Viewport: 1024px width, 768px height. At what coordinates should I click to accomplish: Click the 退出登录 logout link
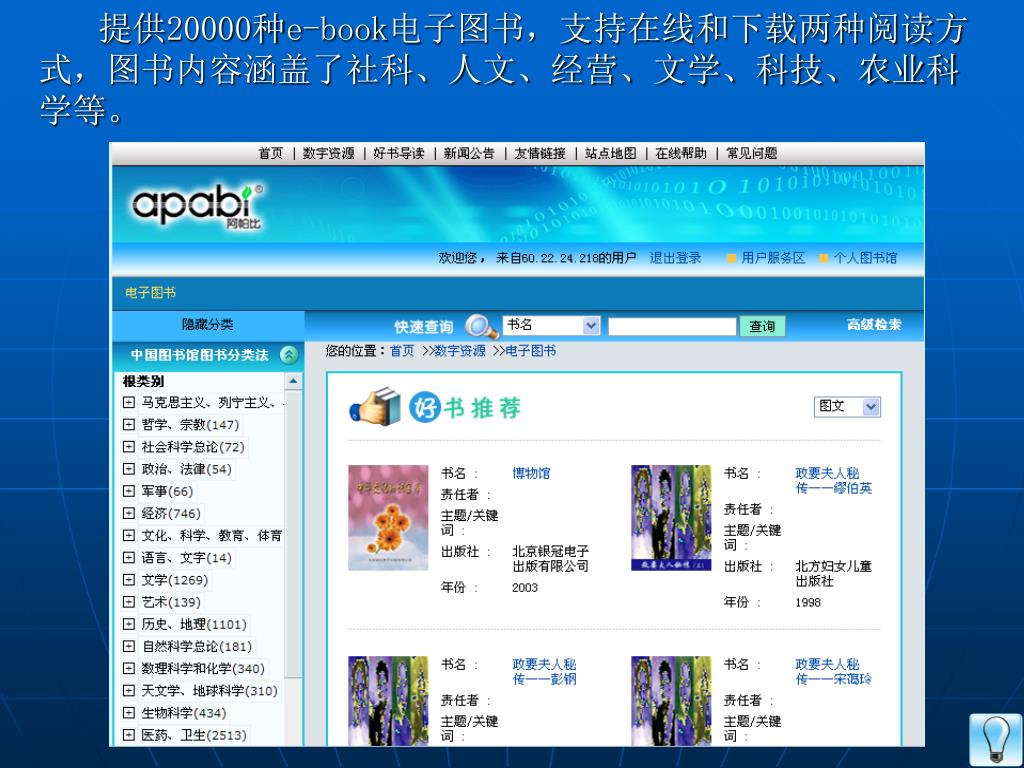point(675,258)
